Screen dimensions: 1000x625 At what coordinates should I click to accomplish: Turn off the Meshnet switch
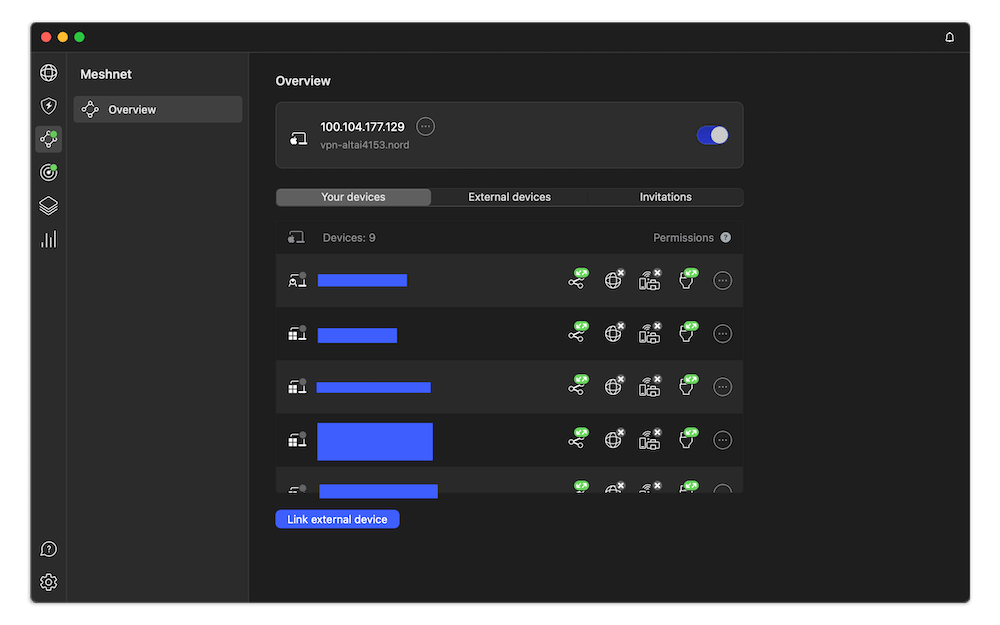point(712,135)
